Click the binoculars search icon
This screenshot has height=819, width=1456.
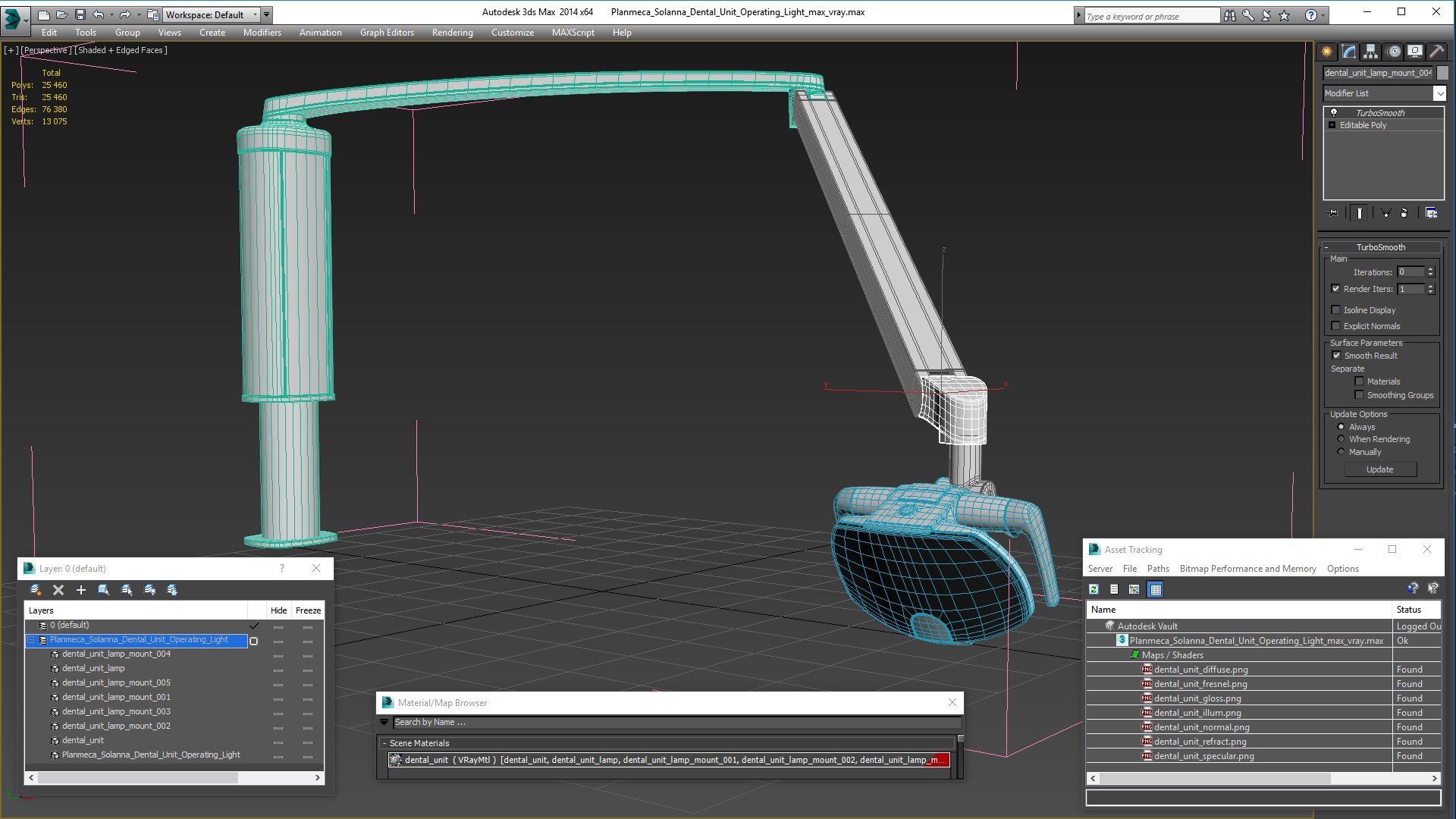tap(1230, 15)
